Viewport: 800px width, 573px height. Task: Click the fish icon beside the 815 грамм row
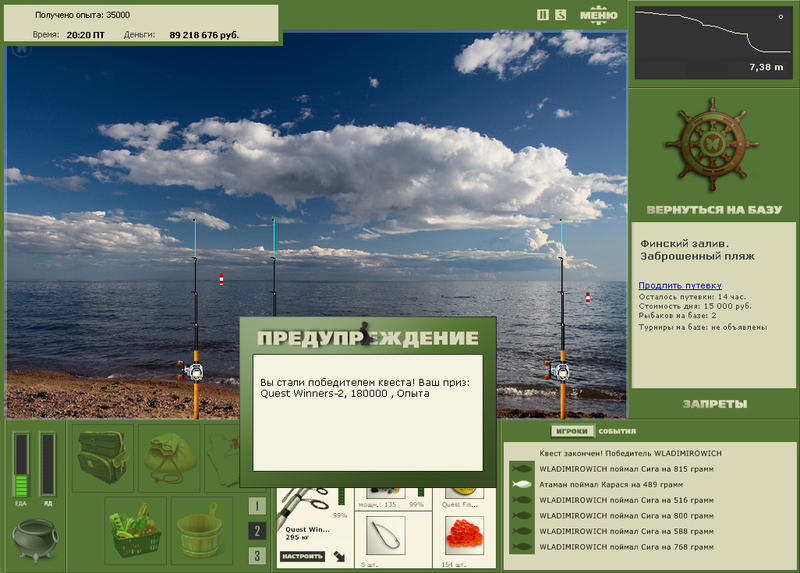[521, 468]
